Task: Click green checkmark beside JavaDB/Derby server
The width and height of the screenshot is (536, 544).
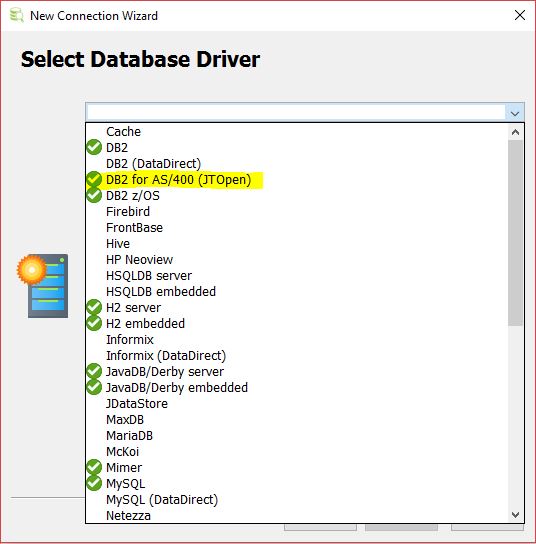Action: point(94,371)
